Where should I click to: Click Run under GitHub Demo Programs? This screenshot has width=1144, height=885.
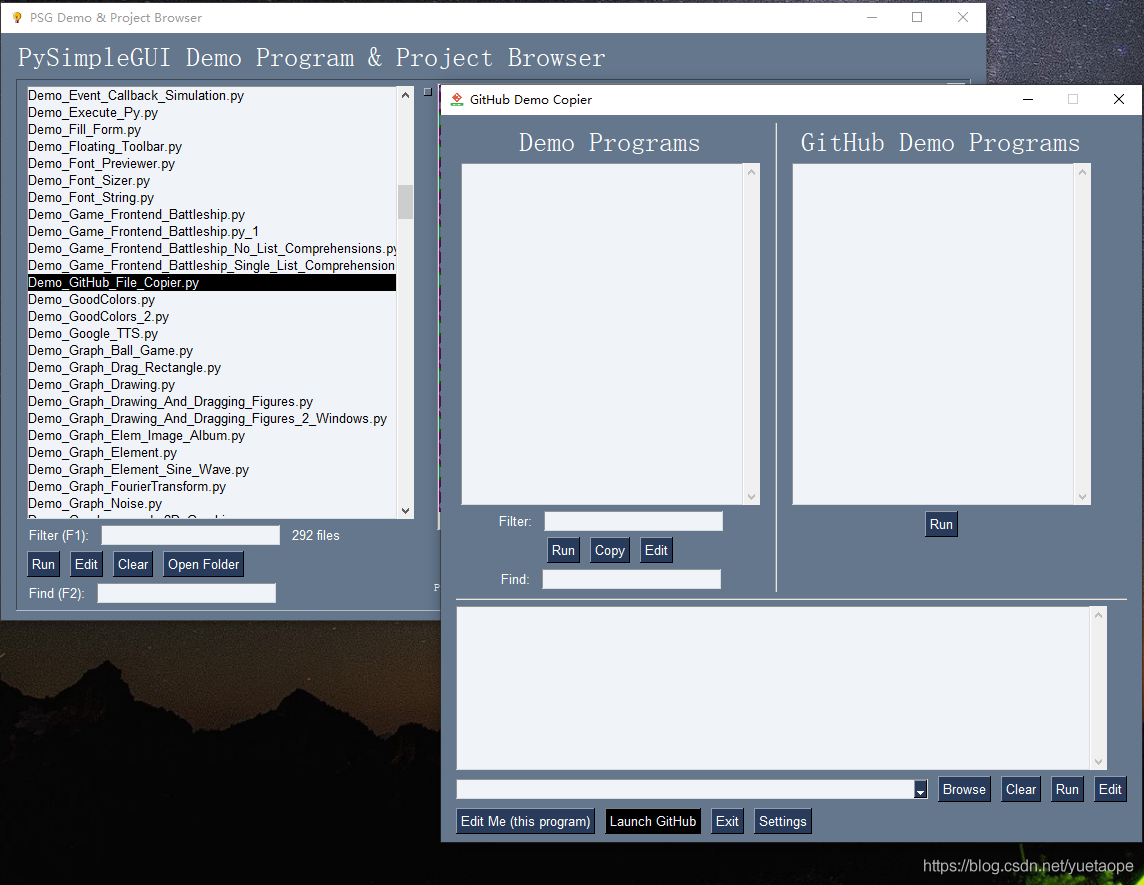click(x=941, y=524)
